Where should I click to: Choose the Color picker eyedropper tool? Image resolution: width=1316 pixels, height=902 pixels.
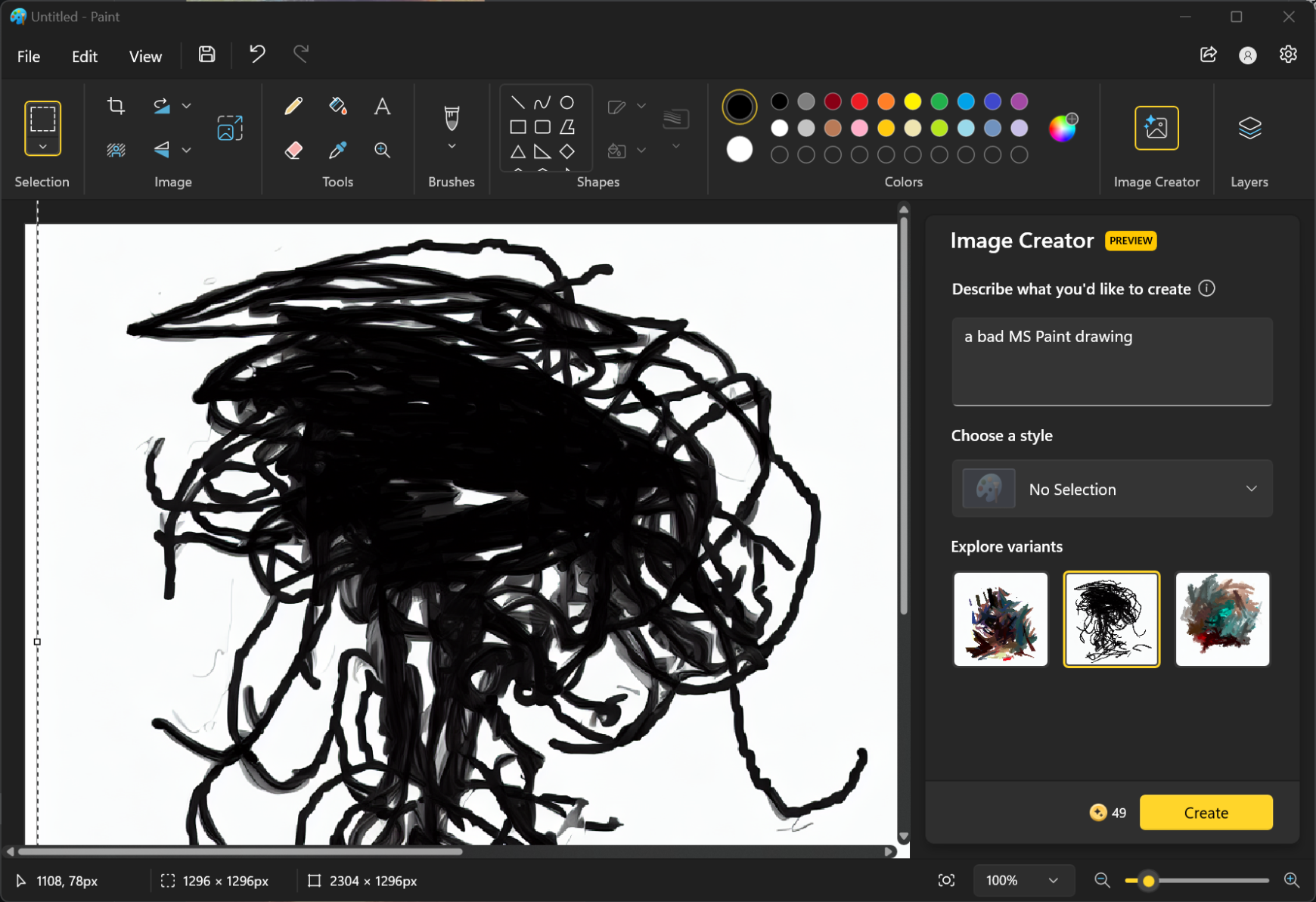pos(338,150)
